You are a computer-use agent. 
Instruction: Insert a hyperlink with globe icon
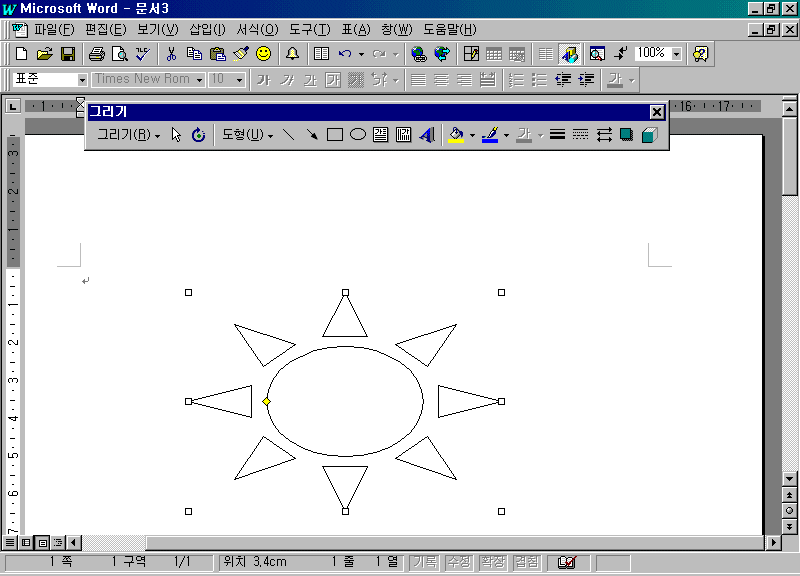tap(419, 54)
